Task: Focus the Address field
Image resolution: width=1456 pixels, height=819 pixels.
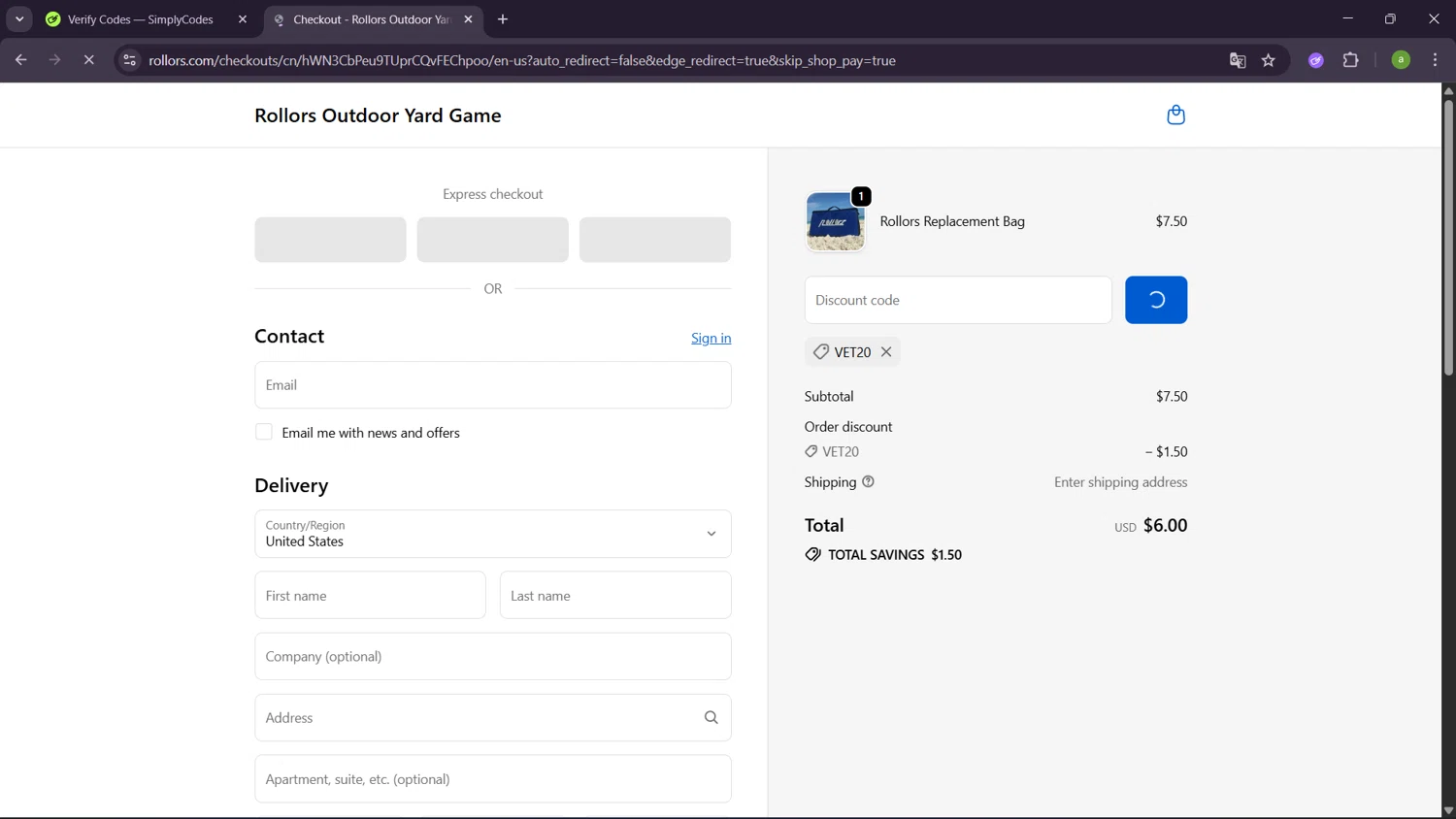Action: pyautogui.click(x=493, y=717)
